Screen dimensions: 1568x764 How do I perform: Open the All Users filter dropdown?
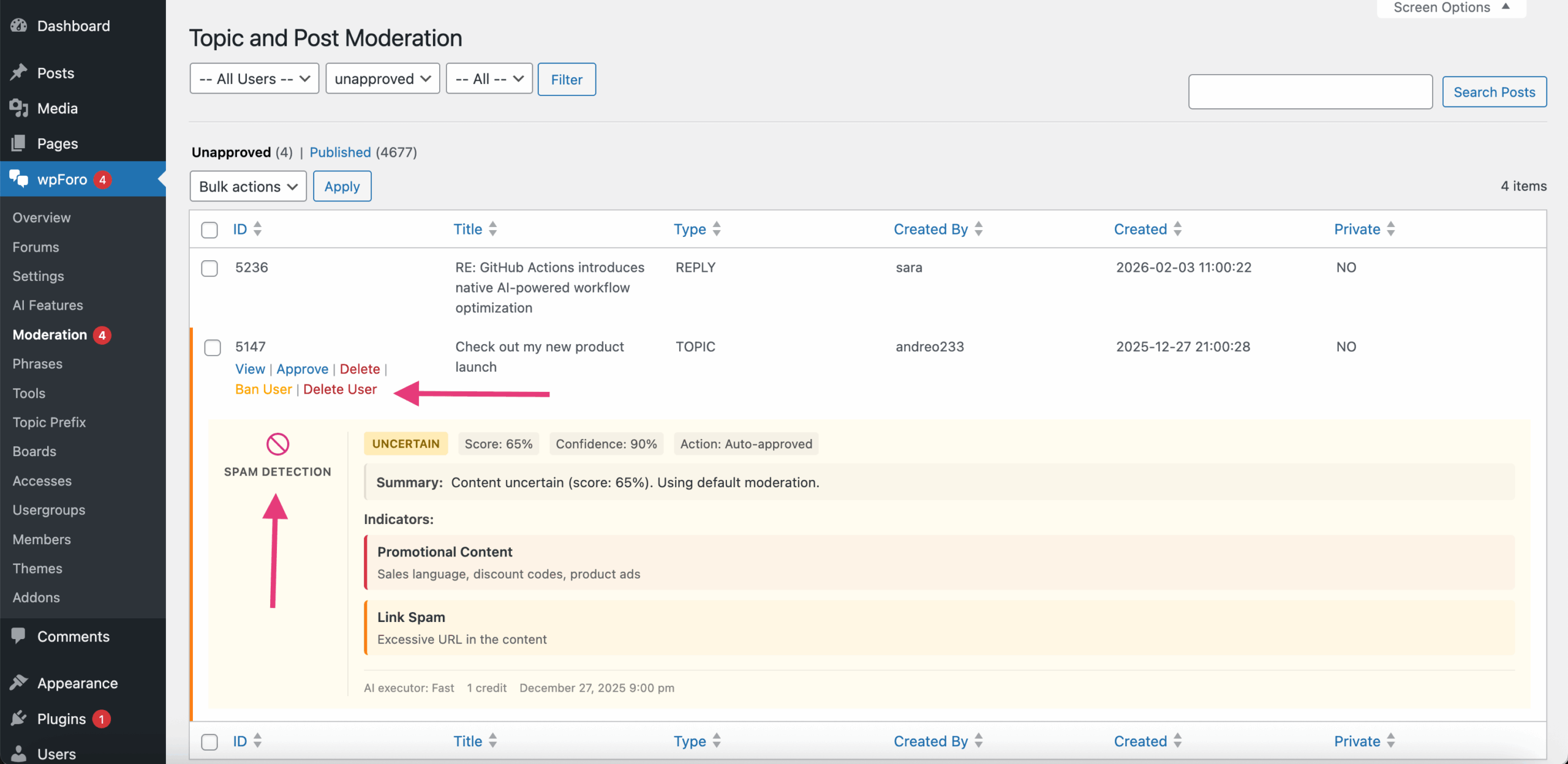[254, 78]
